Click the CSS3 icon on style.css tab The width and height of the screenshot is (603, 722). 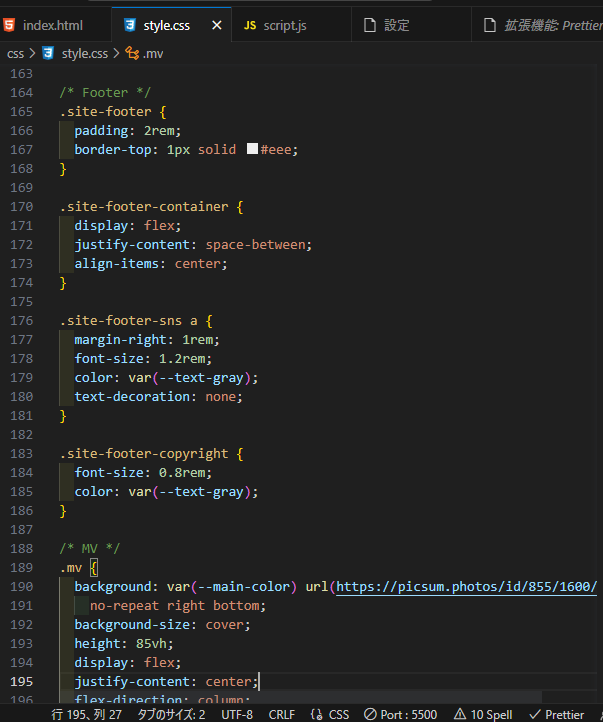[130, 25]
